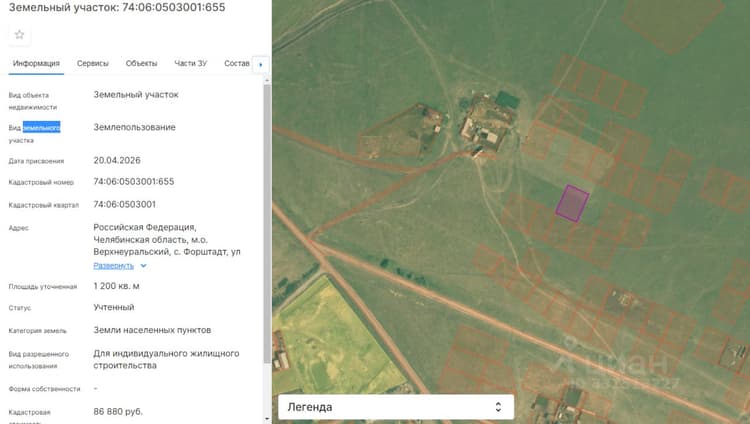
Task: Click the label Дата присвоения
Action: click(36, 161)
